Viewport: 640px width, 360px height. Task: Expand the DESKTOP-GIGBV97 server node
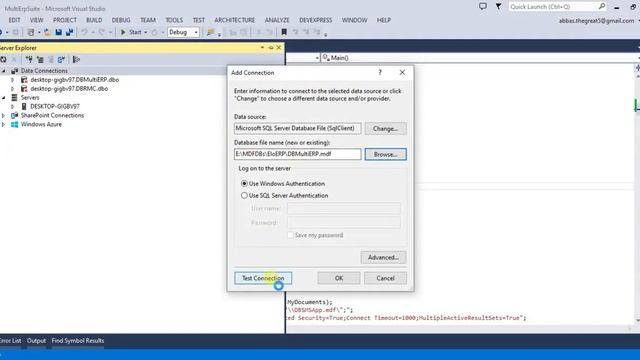coord(12,107)
